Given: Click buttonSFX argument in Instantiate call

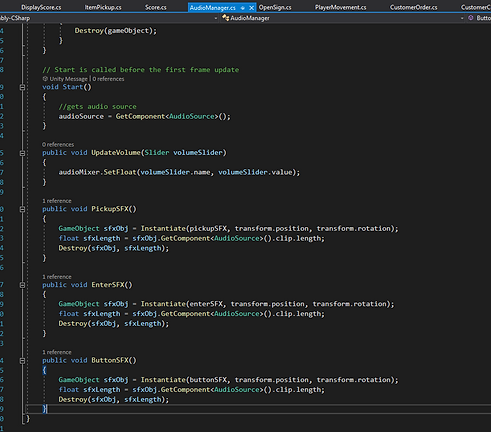Looking at the screenshot, I should tap(208, 380).
